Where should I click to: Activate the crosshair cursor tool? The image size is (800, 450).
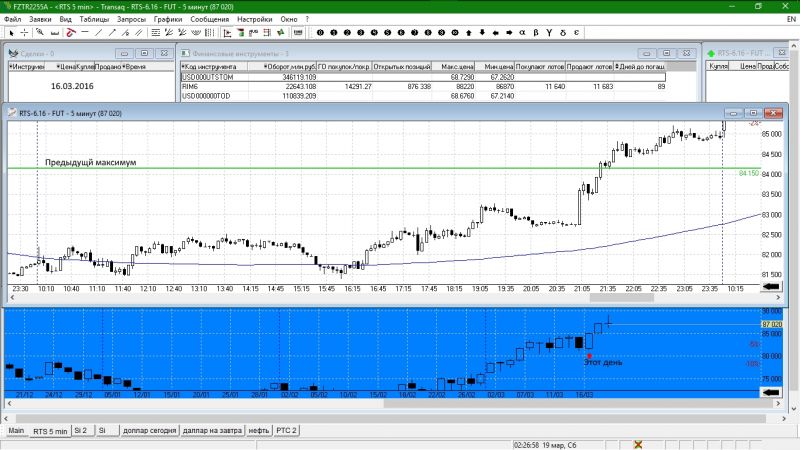tap(24, 33)
